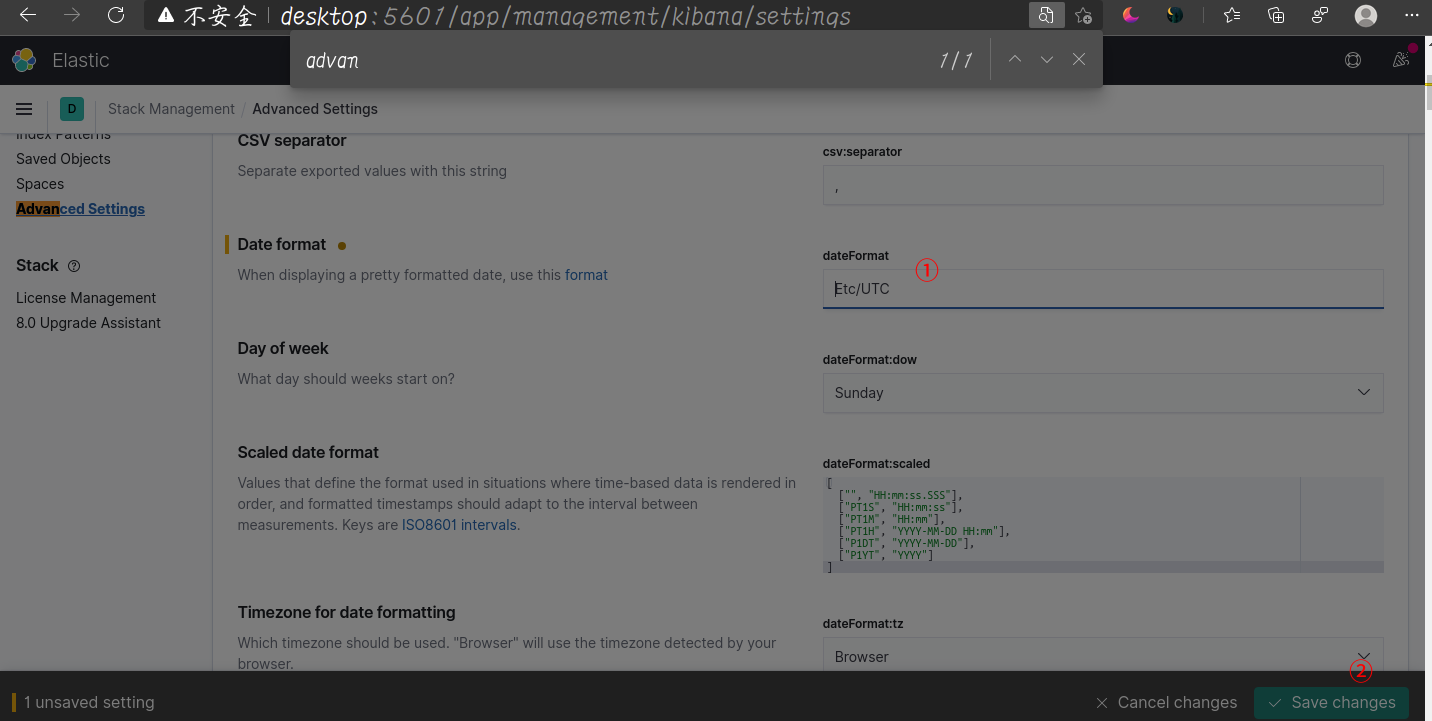Click the D space avatar

tap(71, 109)
